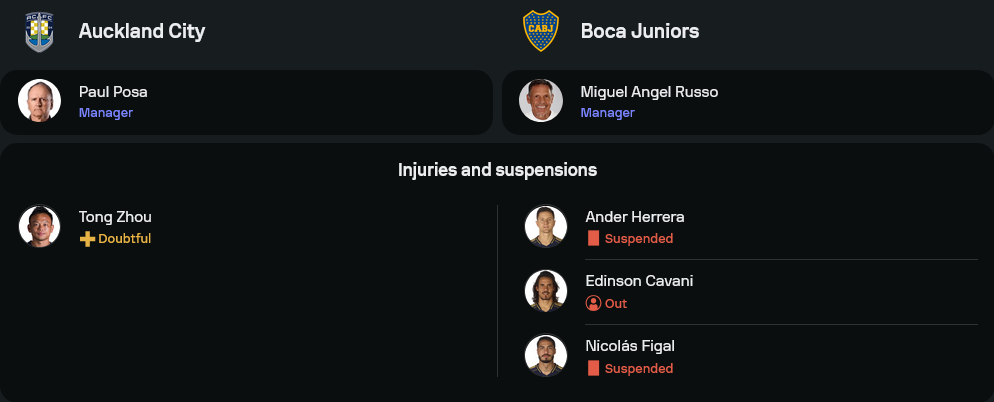The image size is (994, 402).
Task: Open the Auckland City team page
Action: pyautogui.click(x=142, y=31)
